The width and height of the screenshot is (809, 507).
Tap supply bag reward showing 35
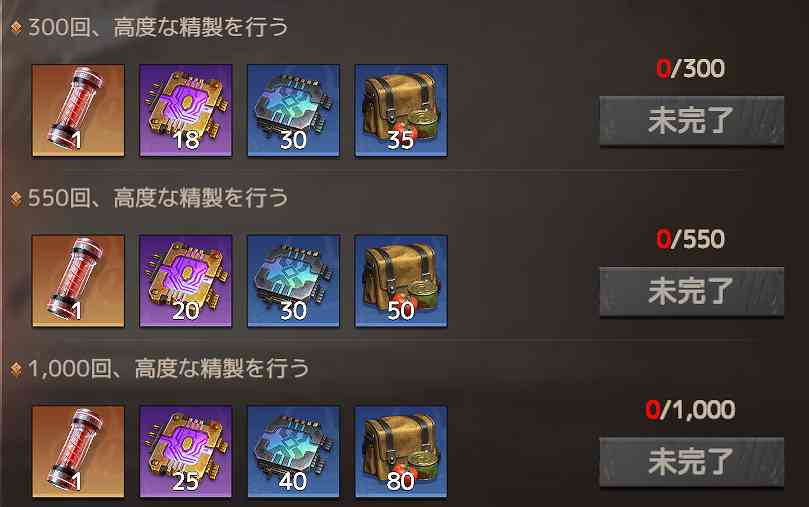pos(401,110)
